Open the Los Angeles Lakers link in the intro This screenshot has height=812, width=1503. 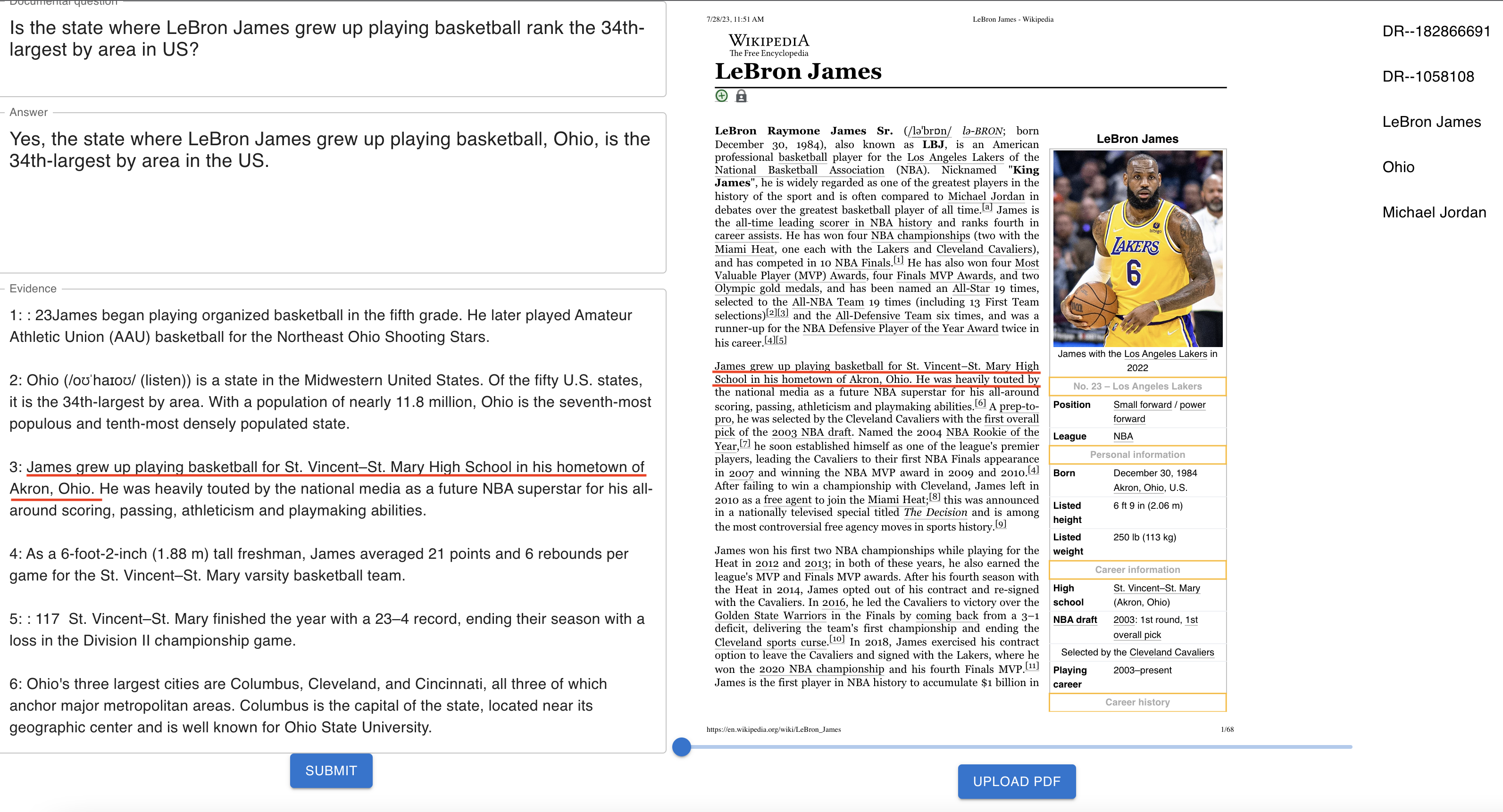[x=955, y=157]
